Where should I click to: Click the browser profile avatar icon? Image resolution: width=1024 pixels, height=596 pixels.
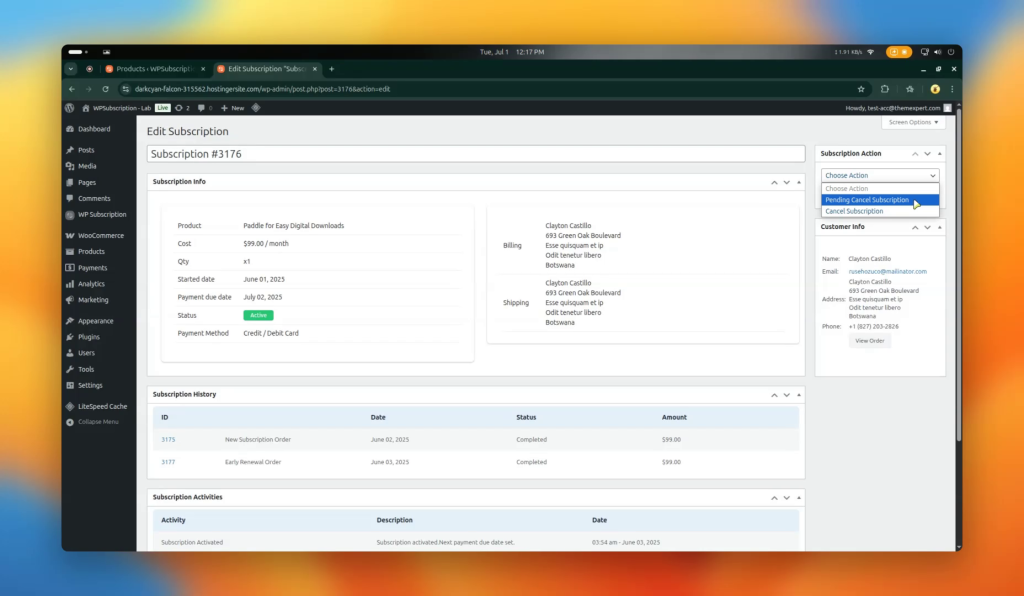coord(935,89)
